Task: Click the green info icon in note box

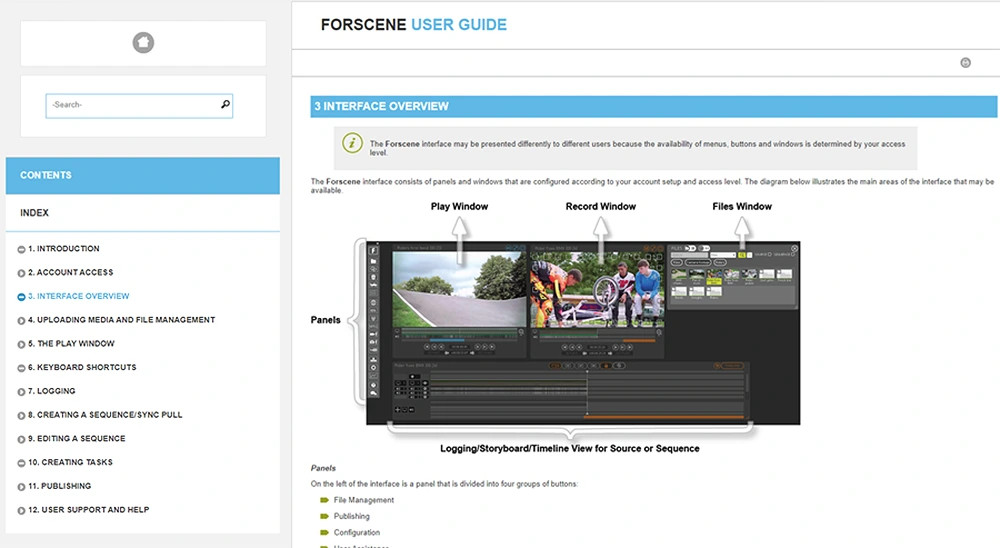Action: 352,143
